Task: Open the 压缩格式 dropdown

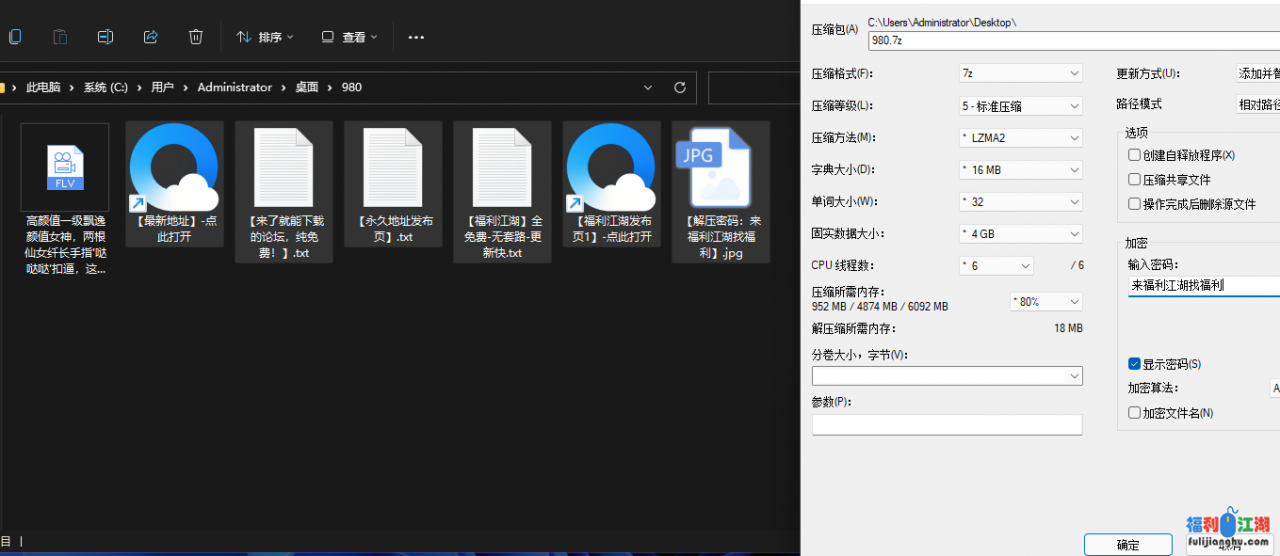Action: [1020, 73]
